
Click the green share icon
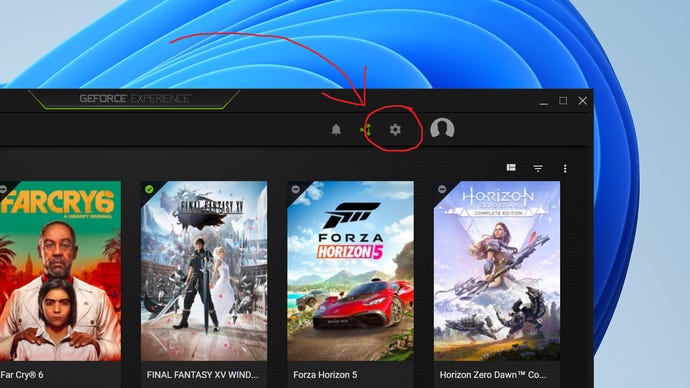click(366, 129)
